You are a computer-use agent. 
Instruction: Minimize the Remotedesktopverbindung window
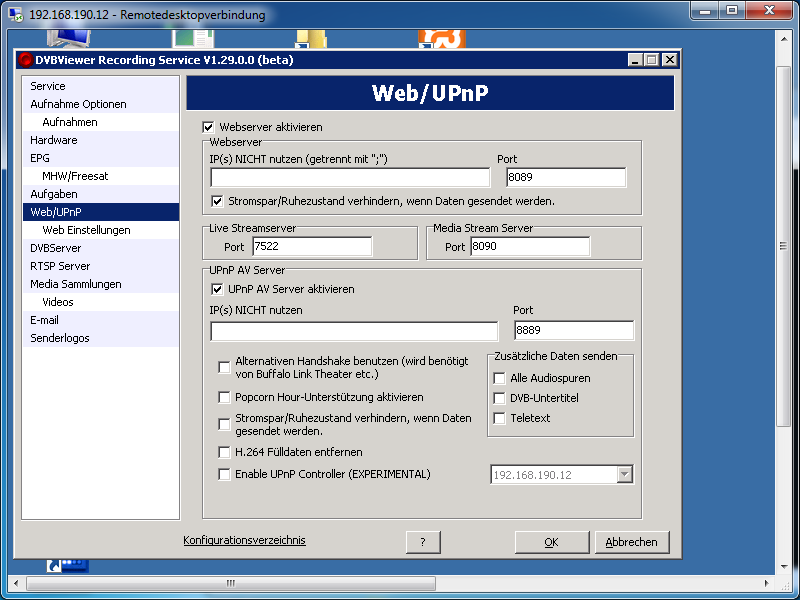pos(706,10)
